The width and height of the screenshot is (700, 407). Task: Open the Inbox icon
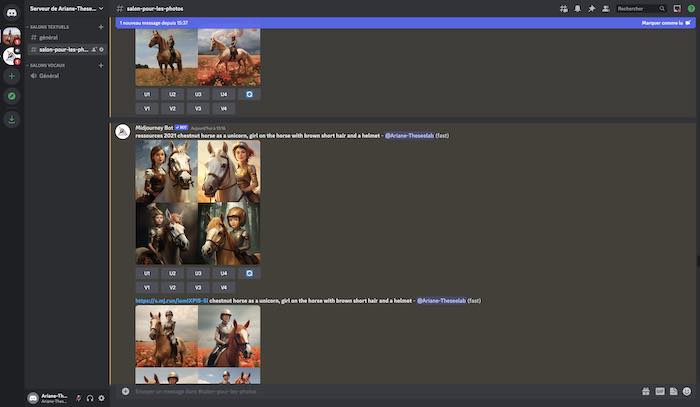tap(677, 8)
